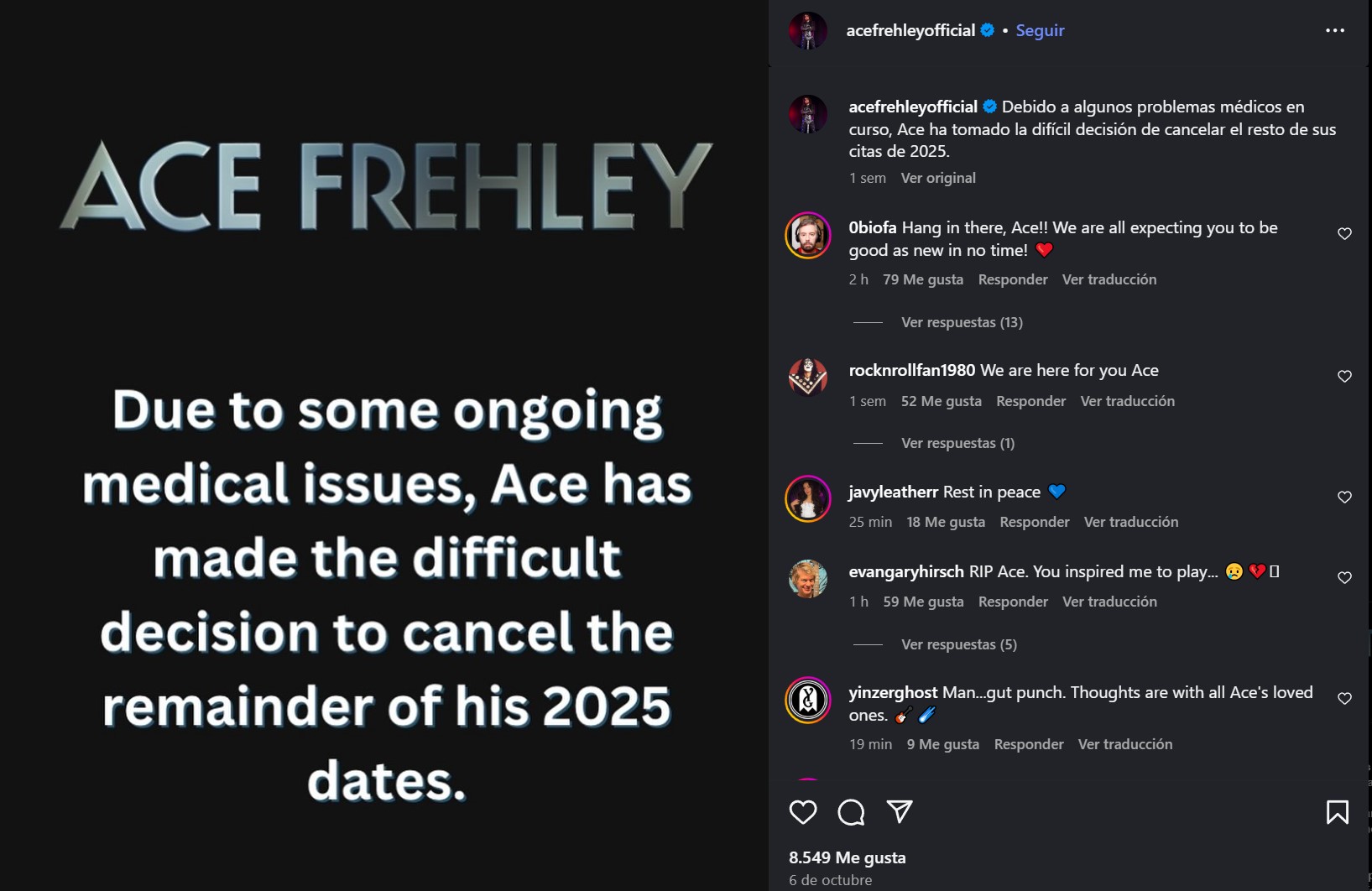Follow the account via 'Seguir'
Screen dimensions: 1372x891
[1040, 30]
